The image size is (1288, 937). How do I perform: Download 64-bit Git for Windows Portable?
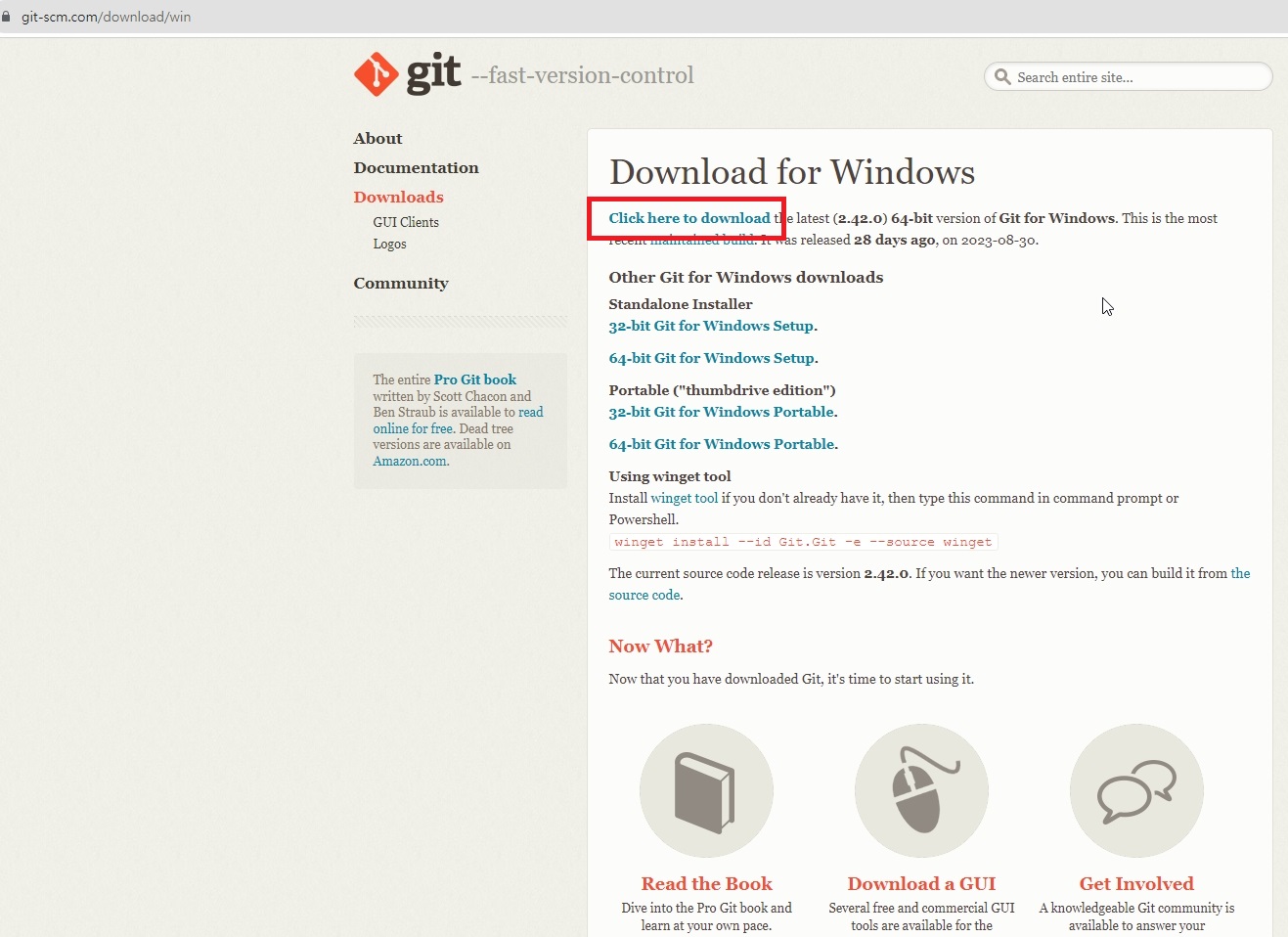(x=722, y=444)
